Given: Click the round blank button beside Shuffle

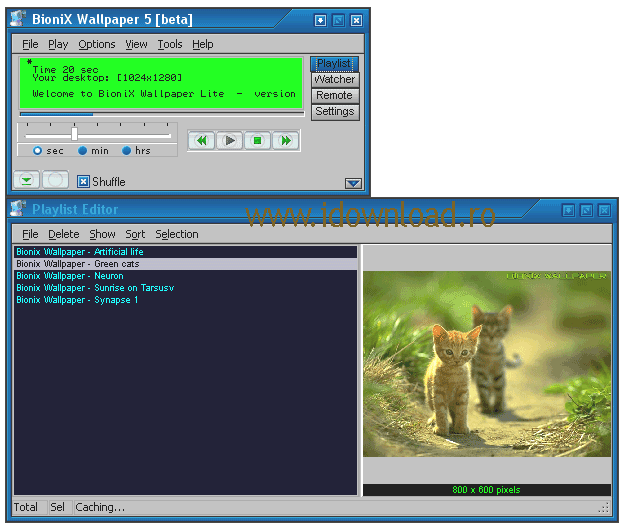Looking at the screenshot, I should [55, 180].
